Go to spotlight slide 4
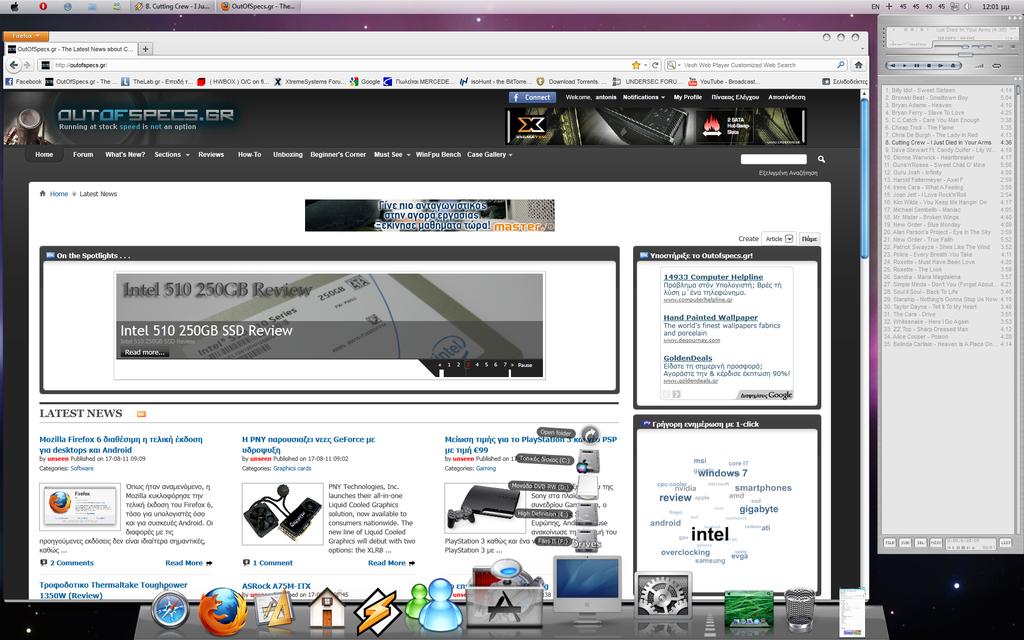 pos(477,366)
